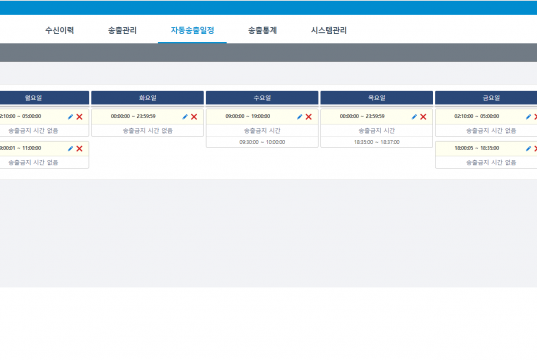Go to the 송출통계 tab
The height and width of the screenshot is (360, 537).
click(x=262, y=30)
